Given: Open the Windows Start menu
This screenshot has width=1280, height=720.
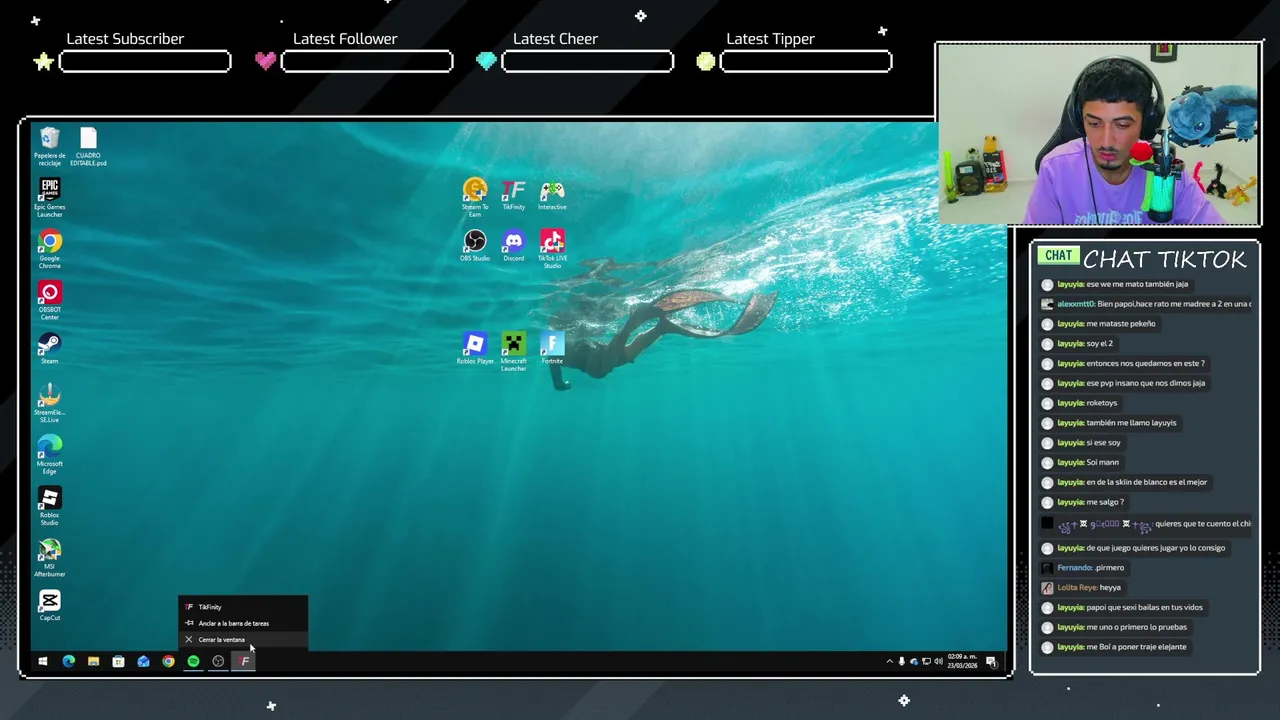Looking at the screenshot, I should pyautogui.click(x=43, y=661).
